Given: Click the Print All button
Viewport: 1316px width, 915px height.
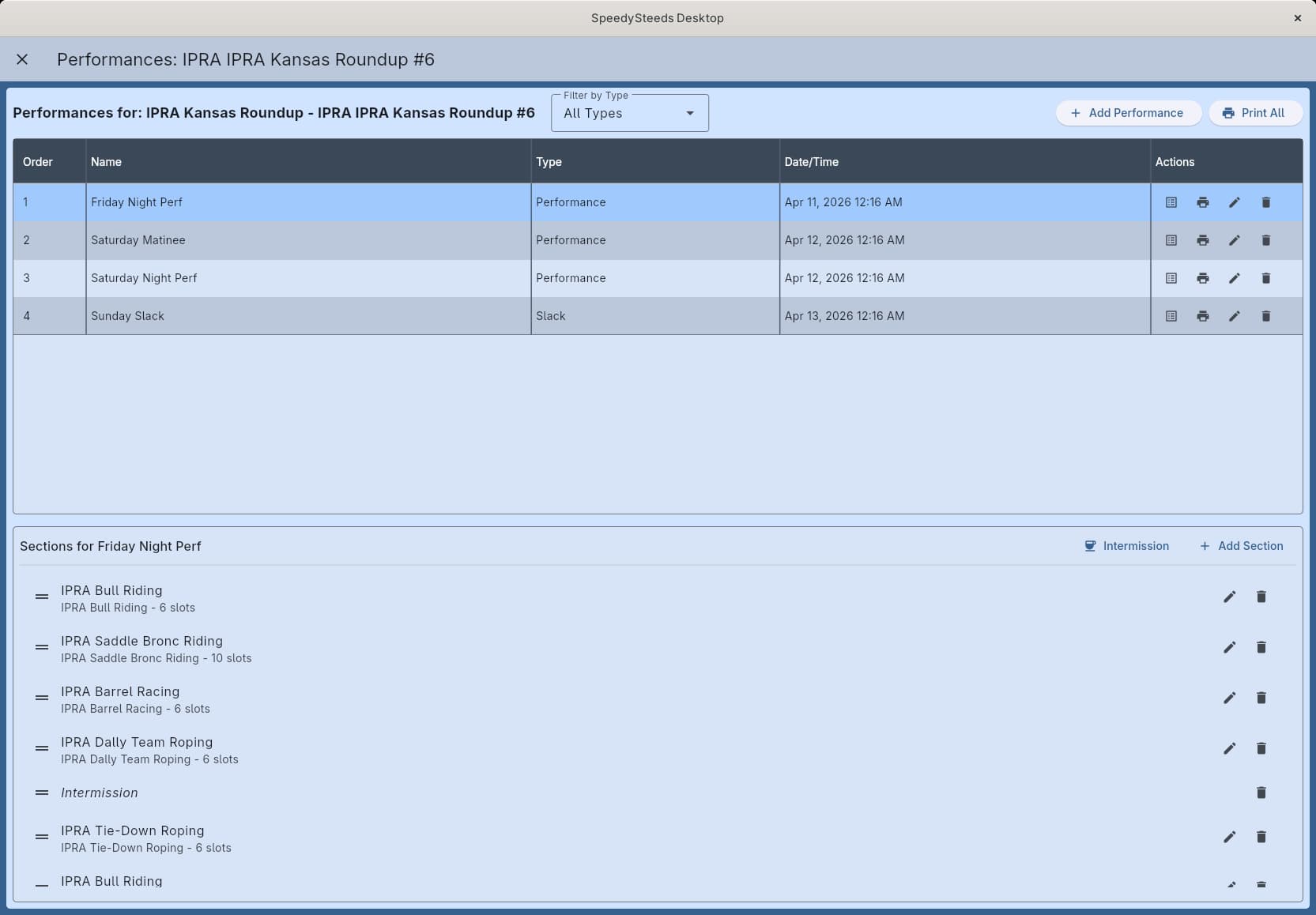Looking at the screenshot, I should 1254,113.
